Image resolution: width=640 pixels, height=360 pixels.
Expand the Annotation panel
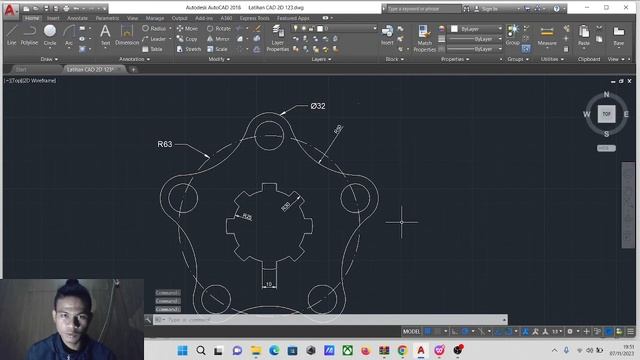[135, 59]
